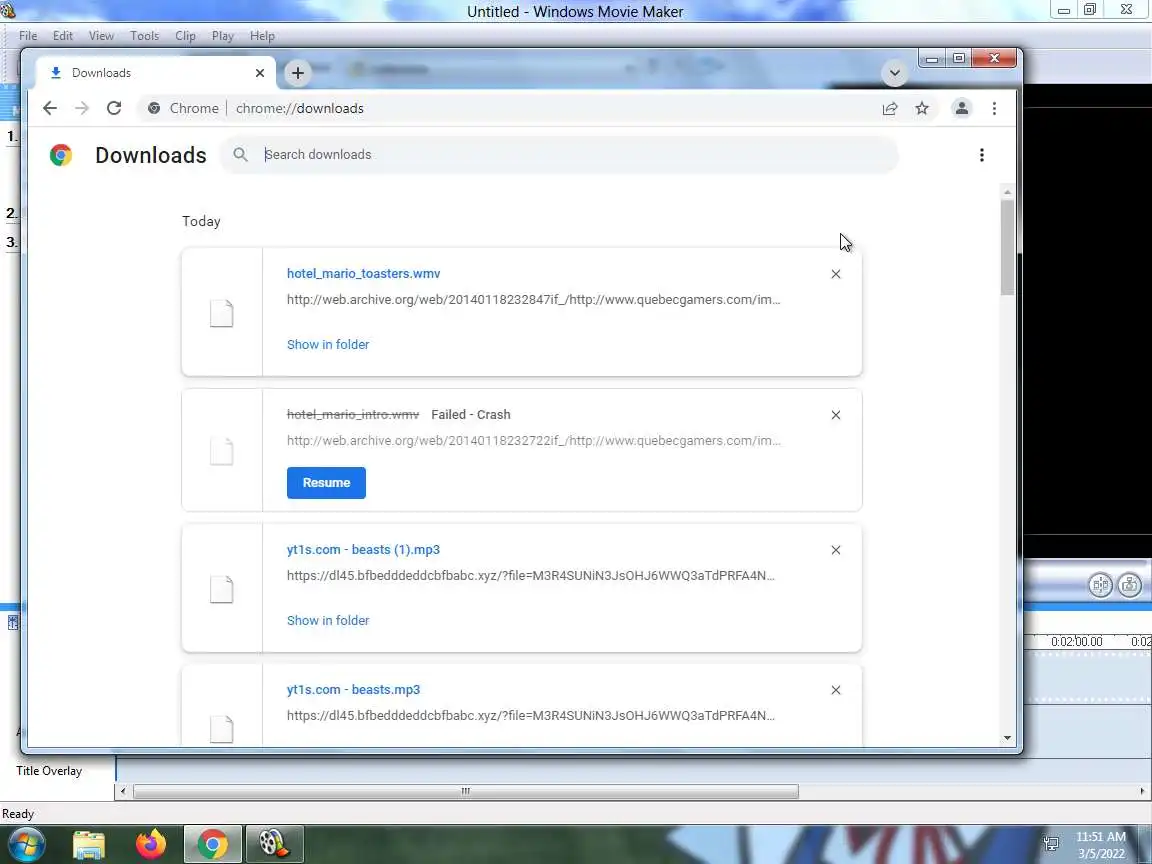Open the Chrome profile avatar menu
This screenshot has width=1152, height=864.
point(961,108)
